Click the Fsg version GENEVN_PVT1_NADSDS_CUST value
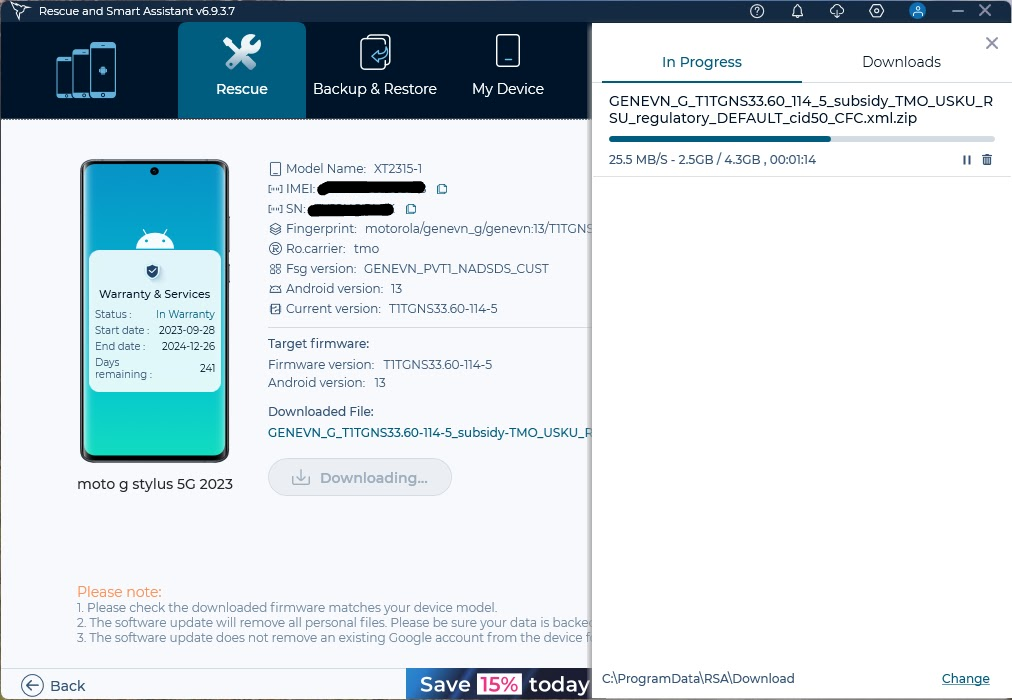The width and height of the screenshot is (1012, 700). (456, 269)
